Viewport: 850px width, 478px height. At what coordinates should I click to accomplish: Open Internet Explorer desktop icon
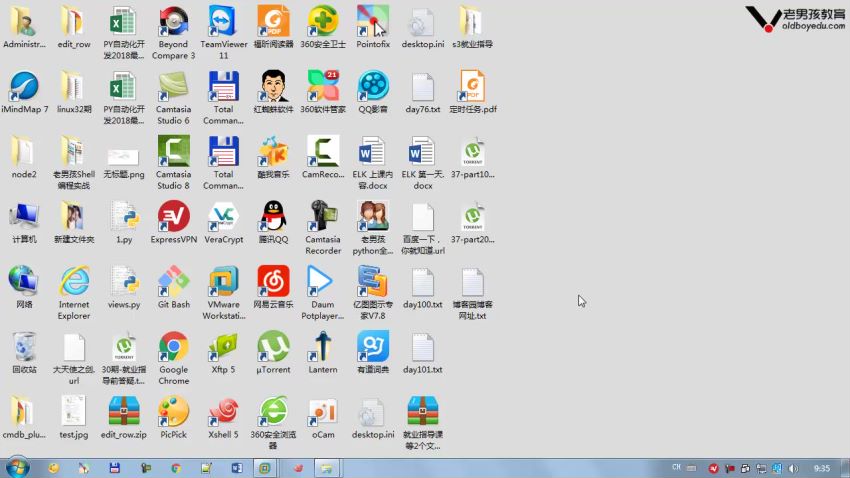[74, 293]
